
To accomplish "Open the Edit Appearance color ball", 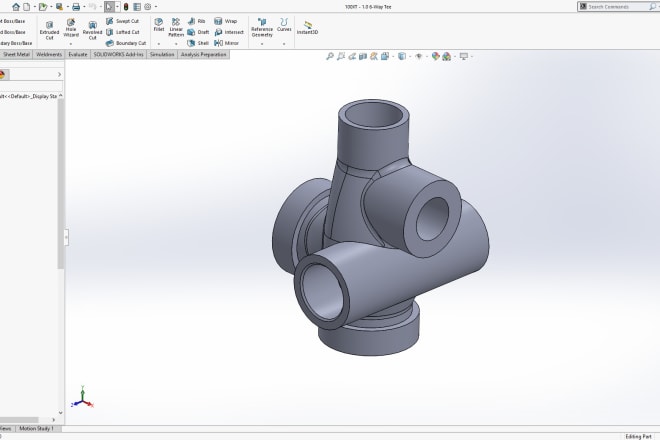I will click(436, 56).
